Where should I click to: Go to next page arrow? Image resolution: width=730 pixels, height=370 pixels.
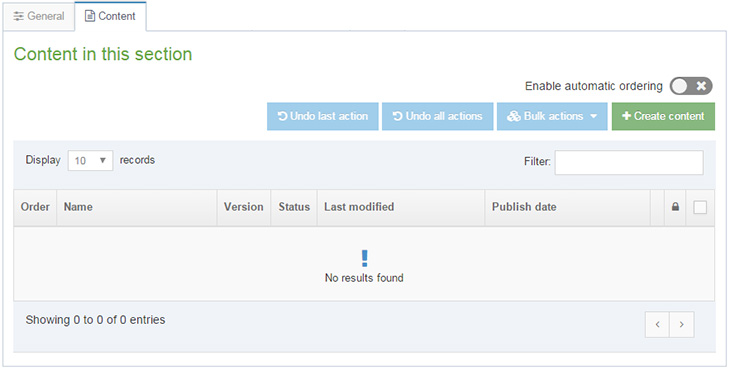tap(682, 324)
